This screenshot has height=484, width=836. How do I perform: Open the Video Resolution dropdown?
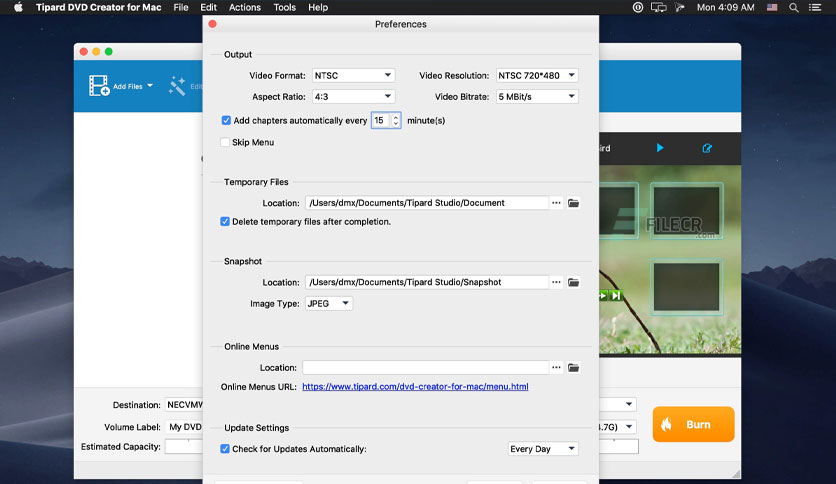[x=537, y=76]
